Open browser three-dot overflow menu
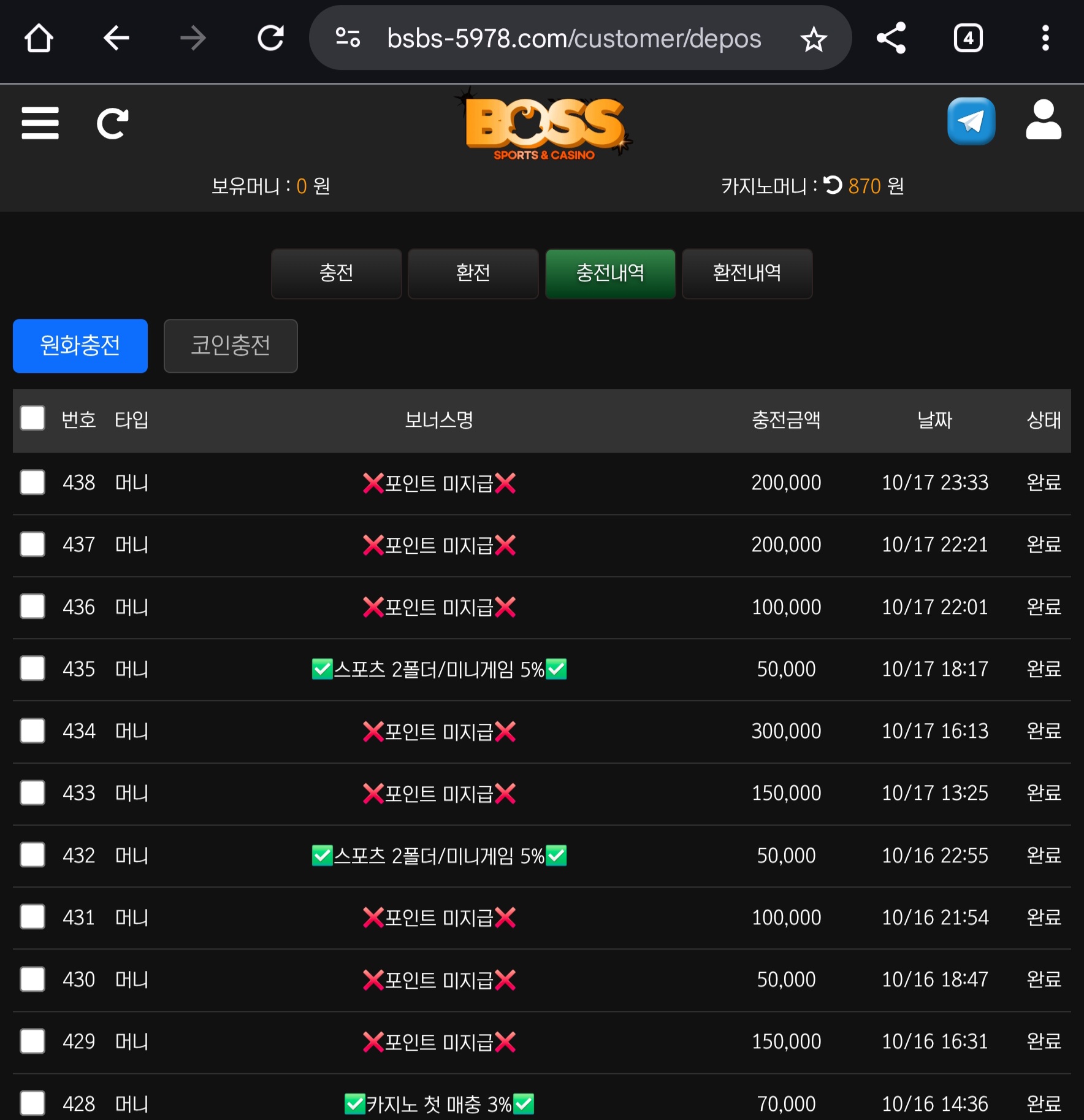Viewport: 1084px width, 1120px height. pos(1045,38)
